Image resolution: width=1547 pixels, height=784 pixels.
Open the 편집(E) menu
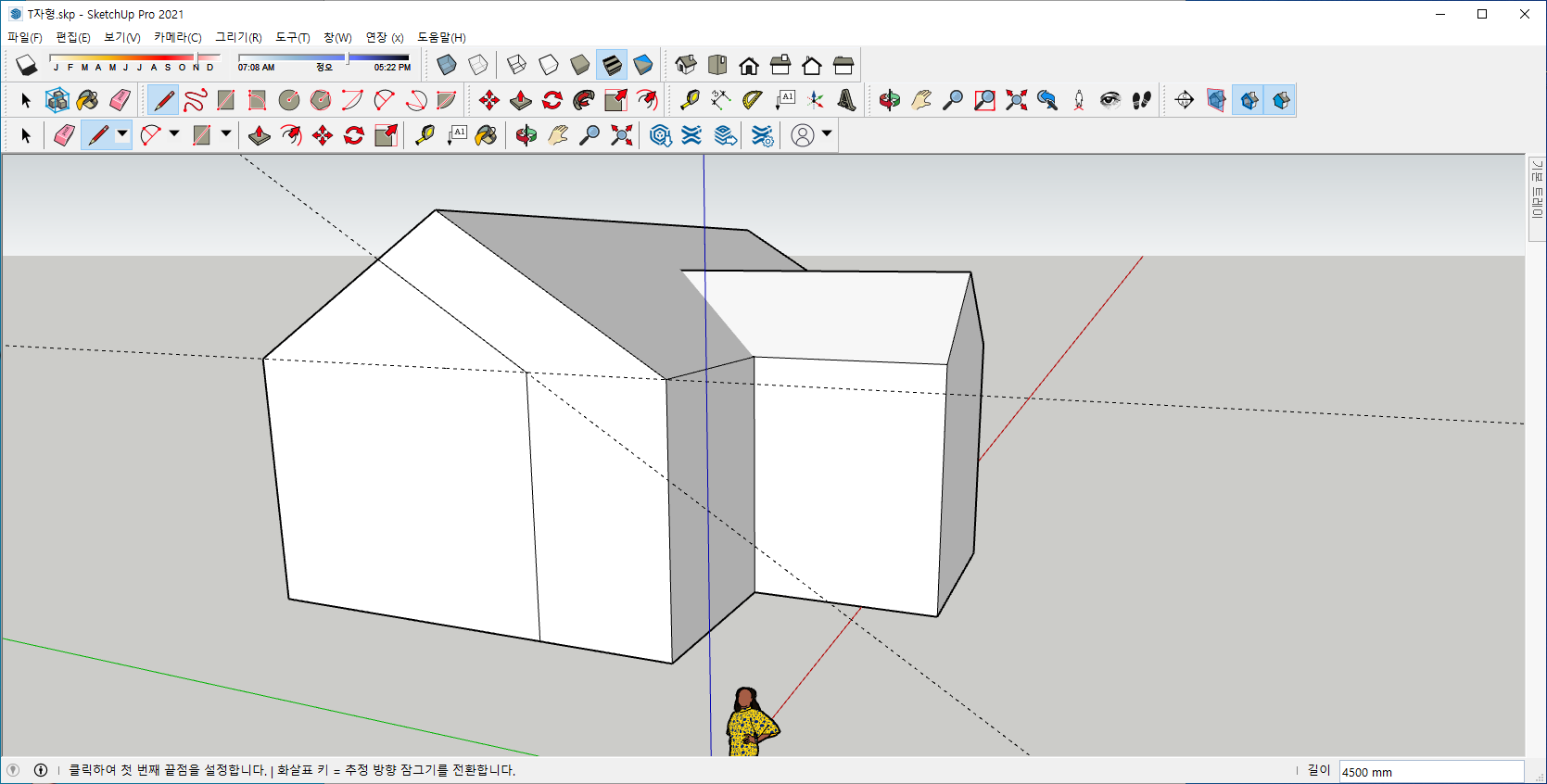click(x=73, y=38)
